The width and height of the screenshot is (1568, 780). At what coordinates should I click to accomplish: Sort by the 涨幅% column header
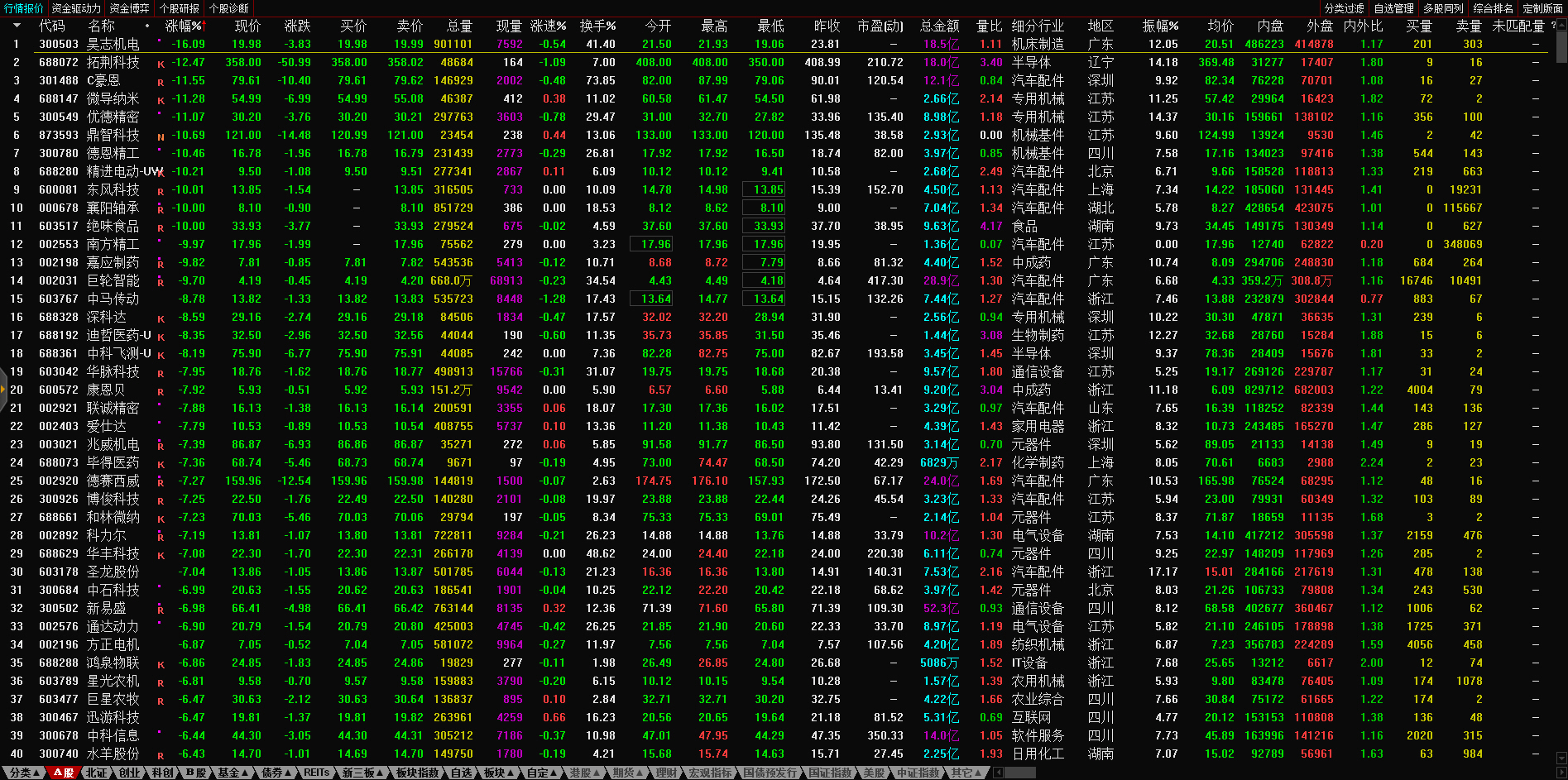(x=184, y=26)
